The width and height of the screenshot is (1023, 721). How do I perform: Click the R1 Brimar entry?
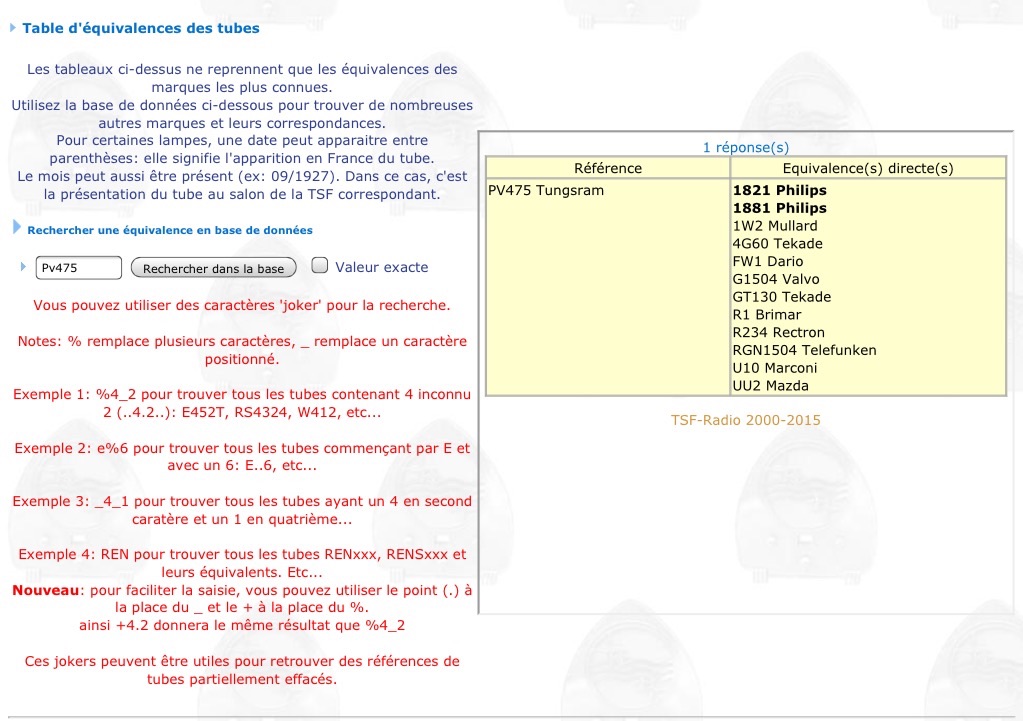pos(767,314)
